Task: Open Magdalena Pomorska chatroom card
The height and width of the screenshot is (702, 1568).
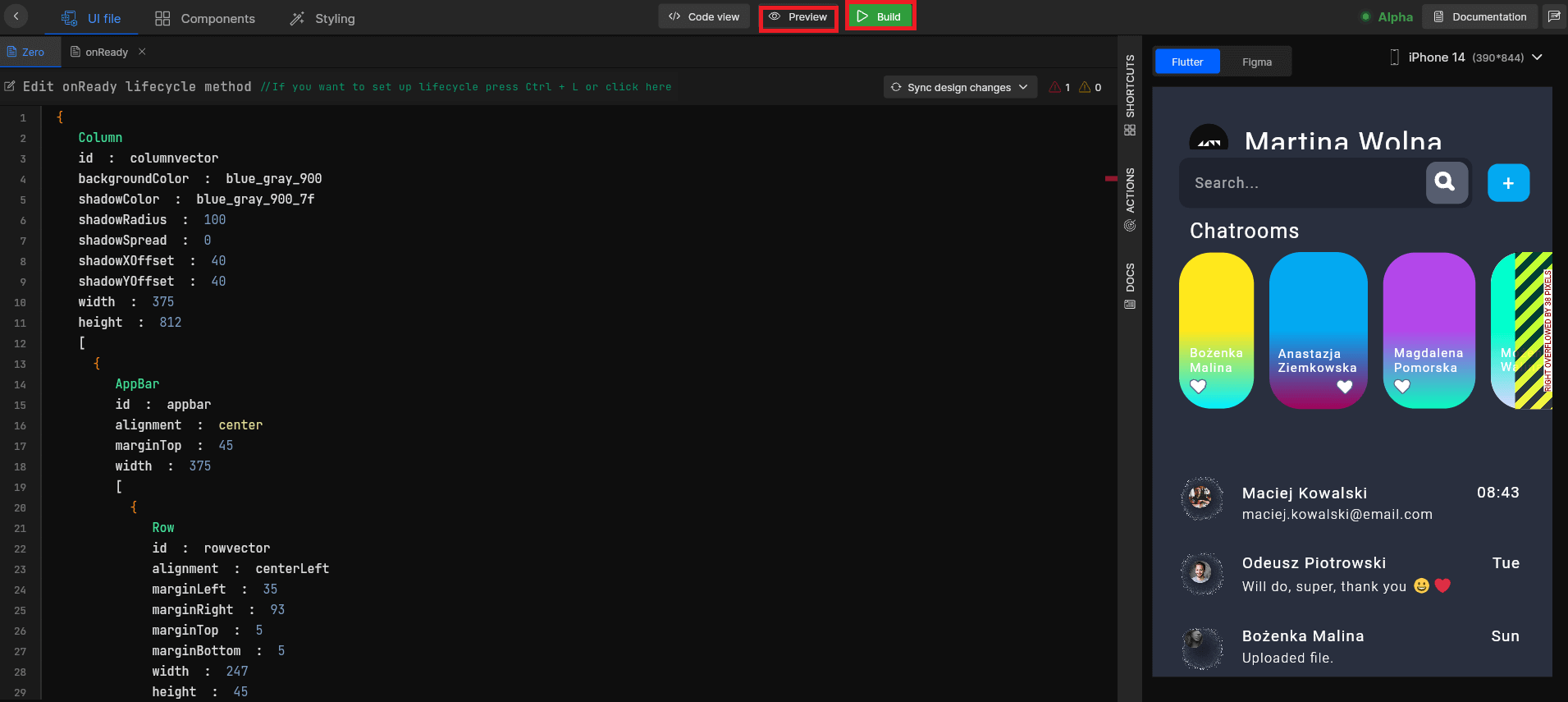Action: click(1429, 330)
